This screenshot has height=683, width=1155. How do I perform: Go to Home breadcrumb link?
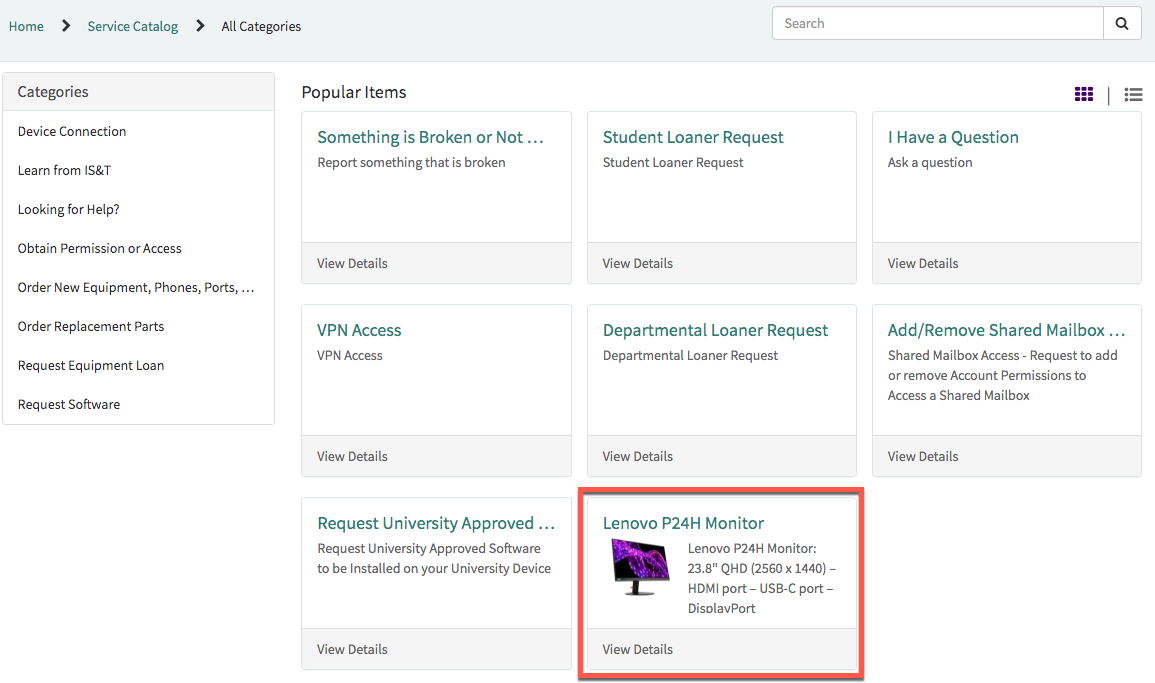point(26,26)
